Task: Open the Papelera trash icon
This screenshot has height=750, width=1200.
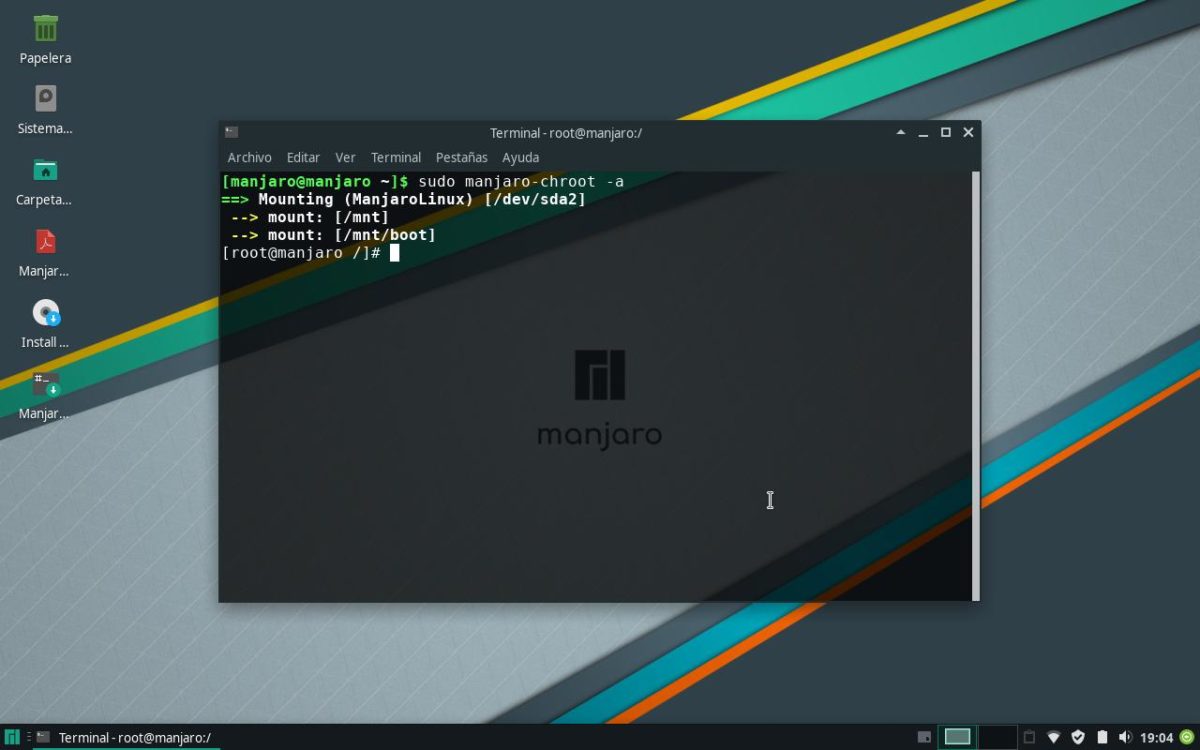Action: 45,28
